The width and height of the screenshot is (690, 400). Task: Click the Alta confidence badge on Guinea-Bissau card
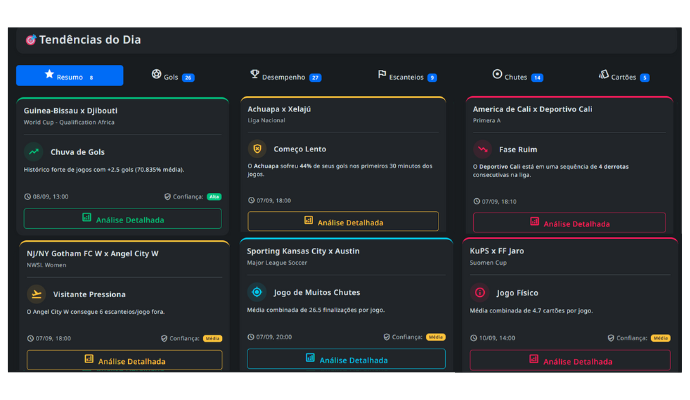point(214,197)
